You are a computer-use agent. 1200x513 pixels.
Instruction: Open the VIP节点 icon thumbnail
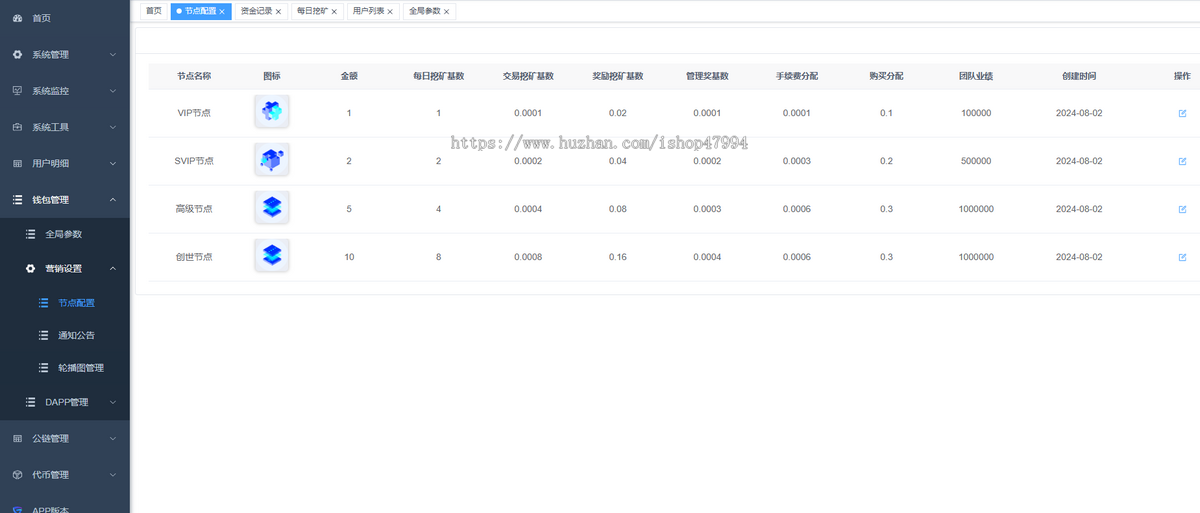(x=272, y=112)
